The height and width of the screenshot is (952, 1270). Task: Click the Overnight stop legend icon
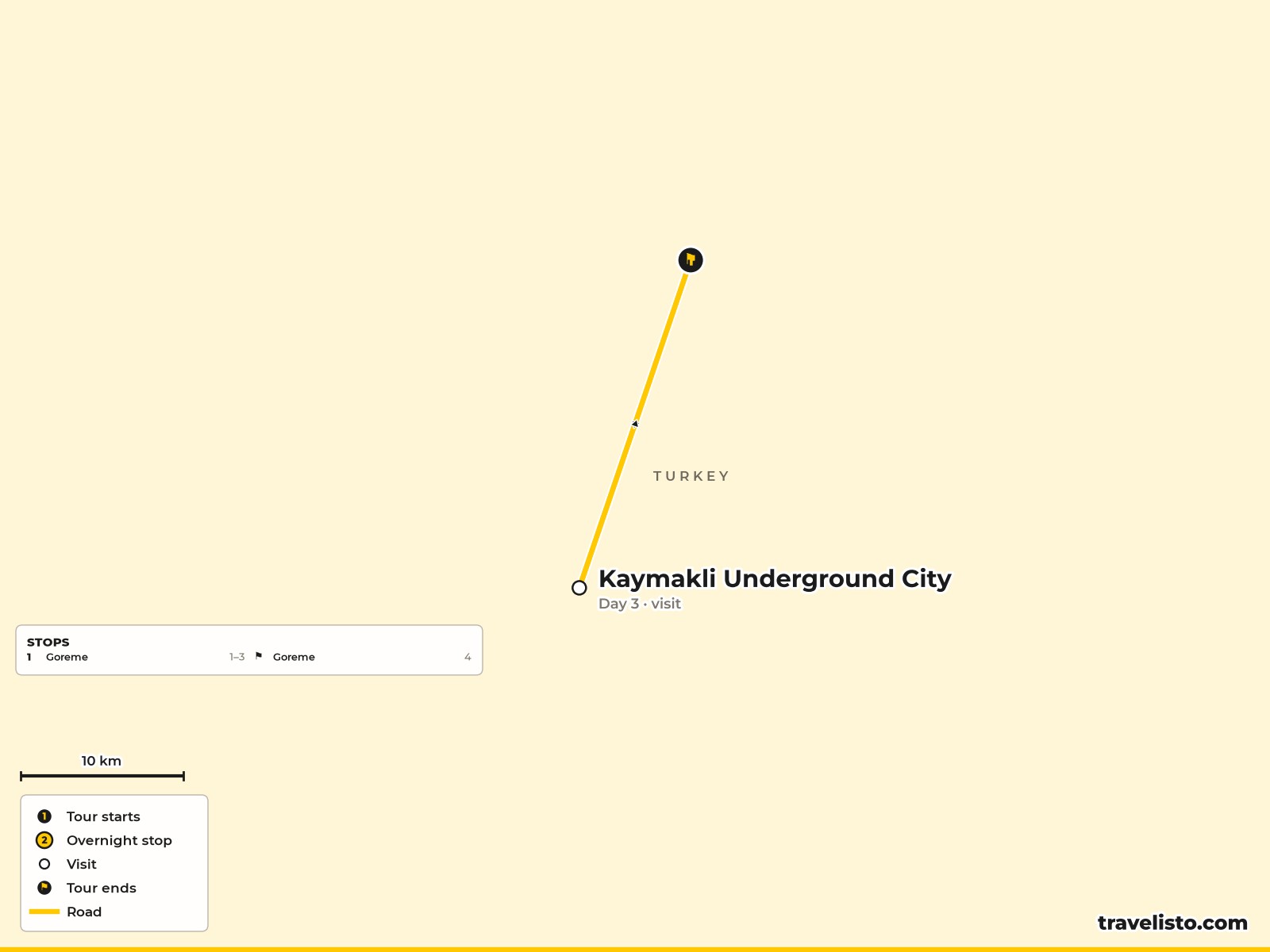(44, 840)
